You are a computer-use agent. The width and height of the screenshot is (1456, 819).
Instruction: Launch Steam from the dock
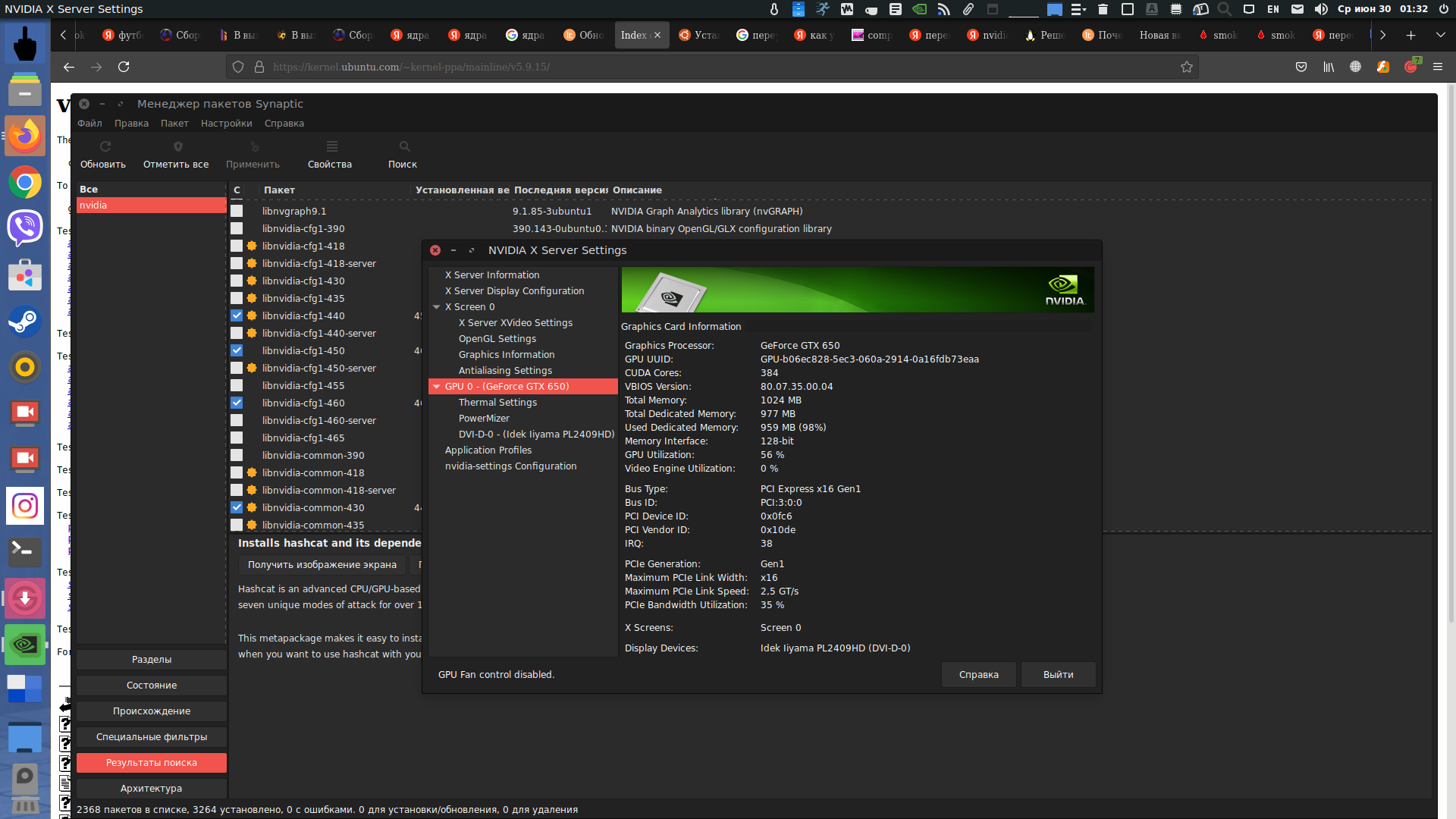click(25, 322)
